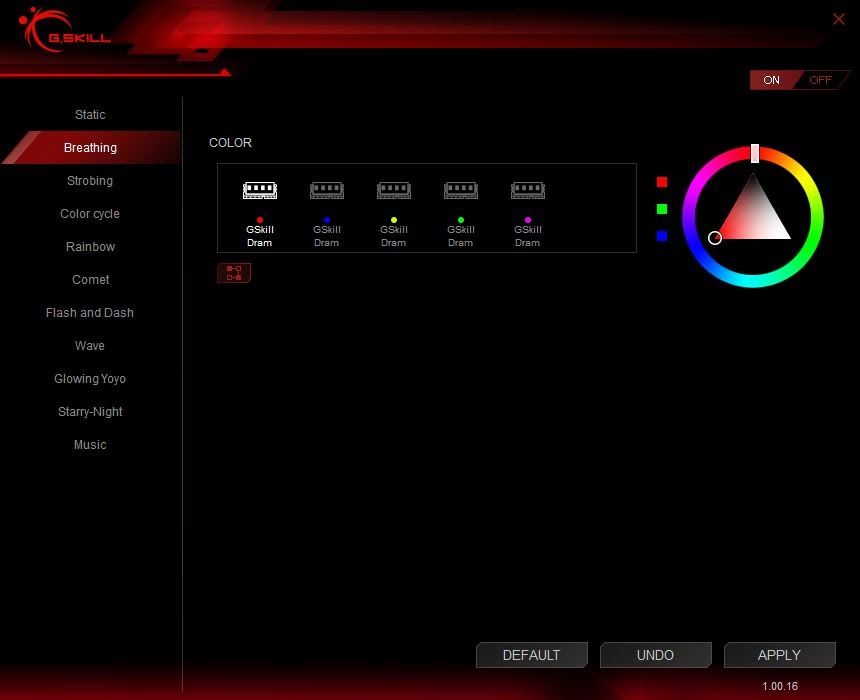Pick the red preset color swatch
860x700 pixels.
click(x=662, y=182)
